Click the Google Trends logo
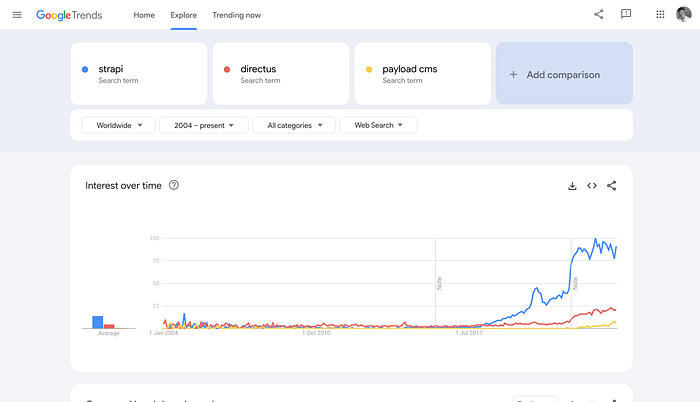700x402 pixels. click(78, 15)
